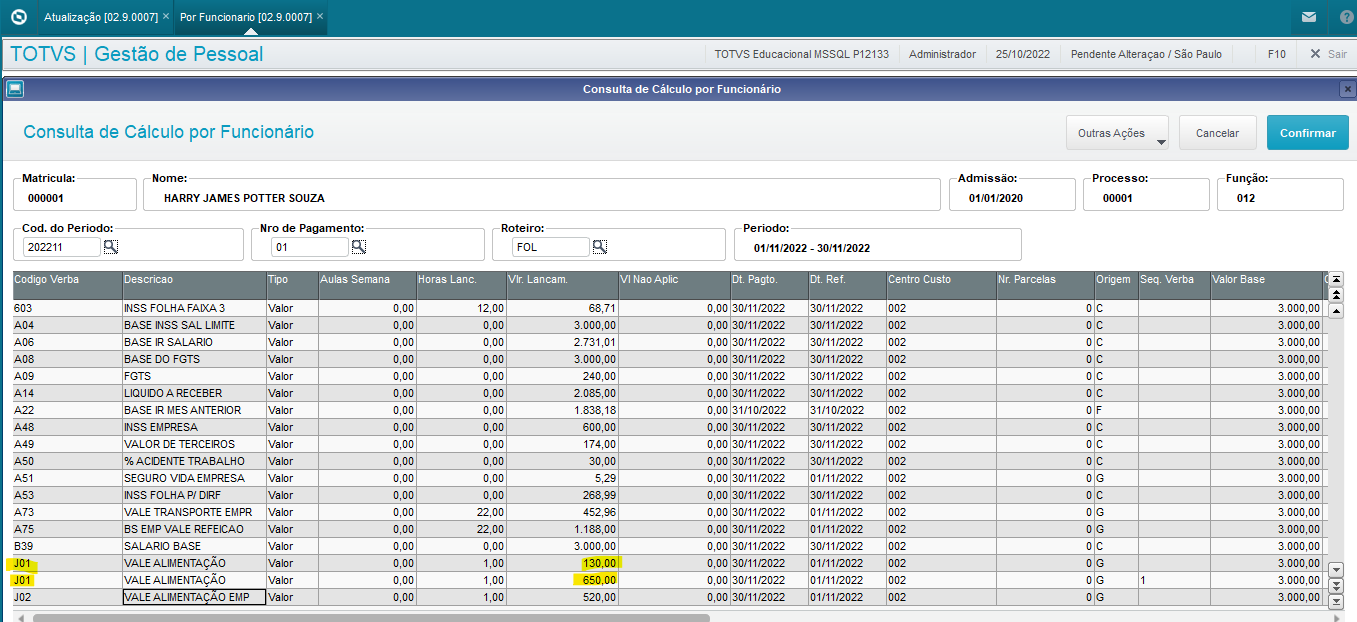Image resolution: width=1357 pixels, height=622 pixels.
Task: Click the value 2.085,00 in Vlr. Lancam.
Action: point(594,393)
